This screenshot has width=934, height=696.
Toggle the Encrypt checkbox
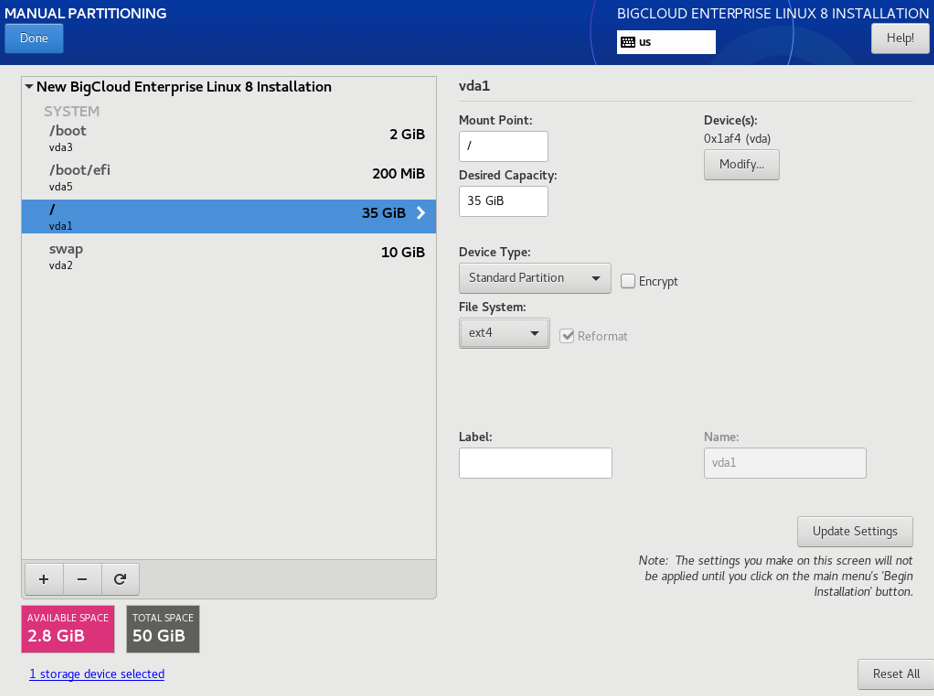628,281
